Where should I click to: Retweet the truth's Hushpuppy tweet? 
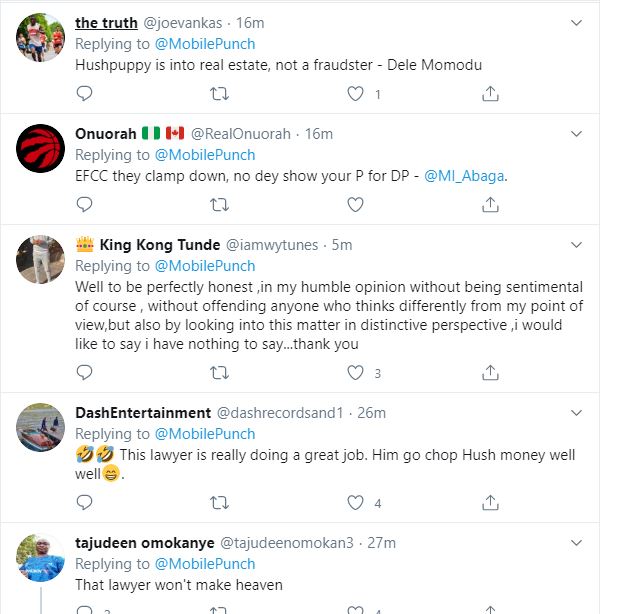tap(221, 94)
